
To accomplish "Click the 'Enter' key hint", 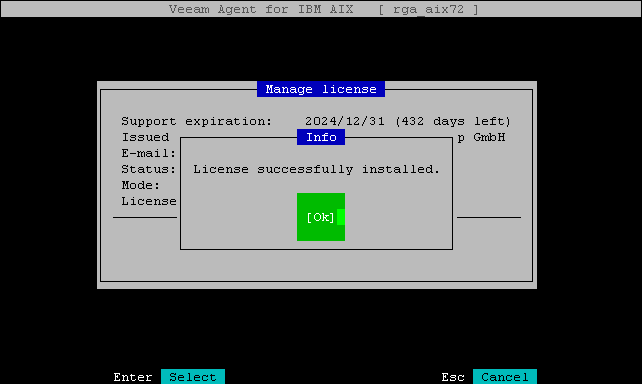I will pos(133,377).
